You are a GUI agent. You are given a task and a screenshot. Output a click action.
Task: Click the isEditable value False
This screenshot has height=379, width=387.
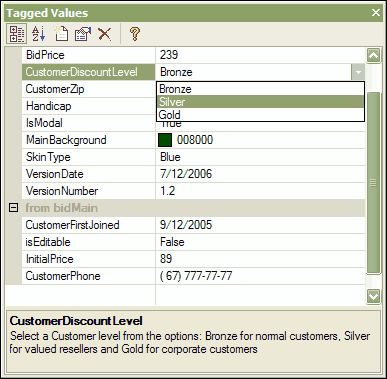[x=172, y=242]
